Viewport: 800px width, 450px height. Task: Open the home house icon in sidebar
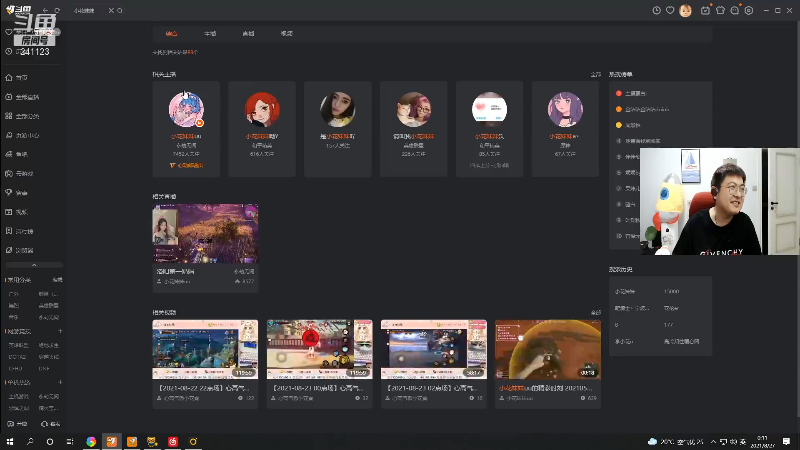9,78
